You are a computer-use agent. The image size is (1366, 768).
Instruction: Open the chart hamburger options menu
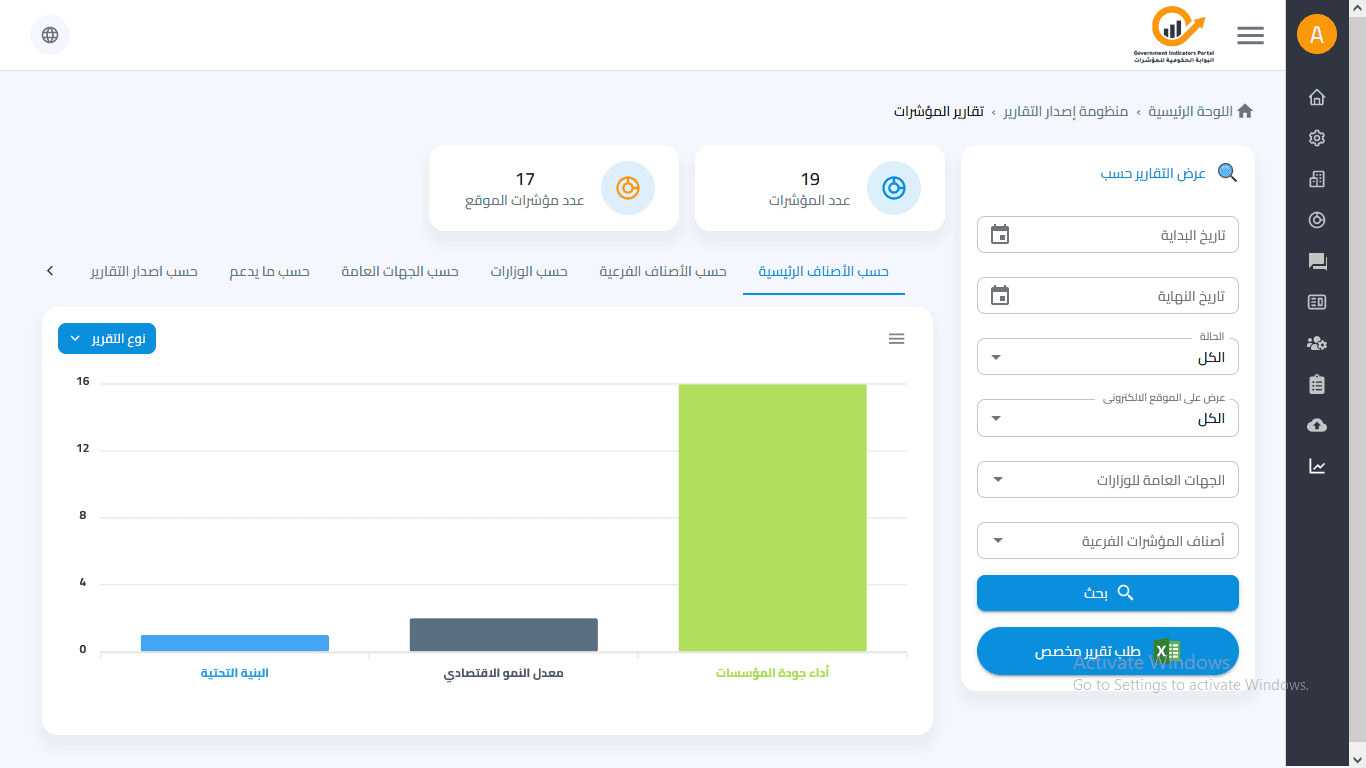click(896, 339)
